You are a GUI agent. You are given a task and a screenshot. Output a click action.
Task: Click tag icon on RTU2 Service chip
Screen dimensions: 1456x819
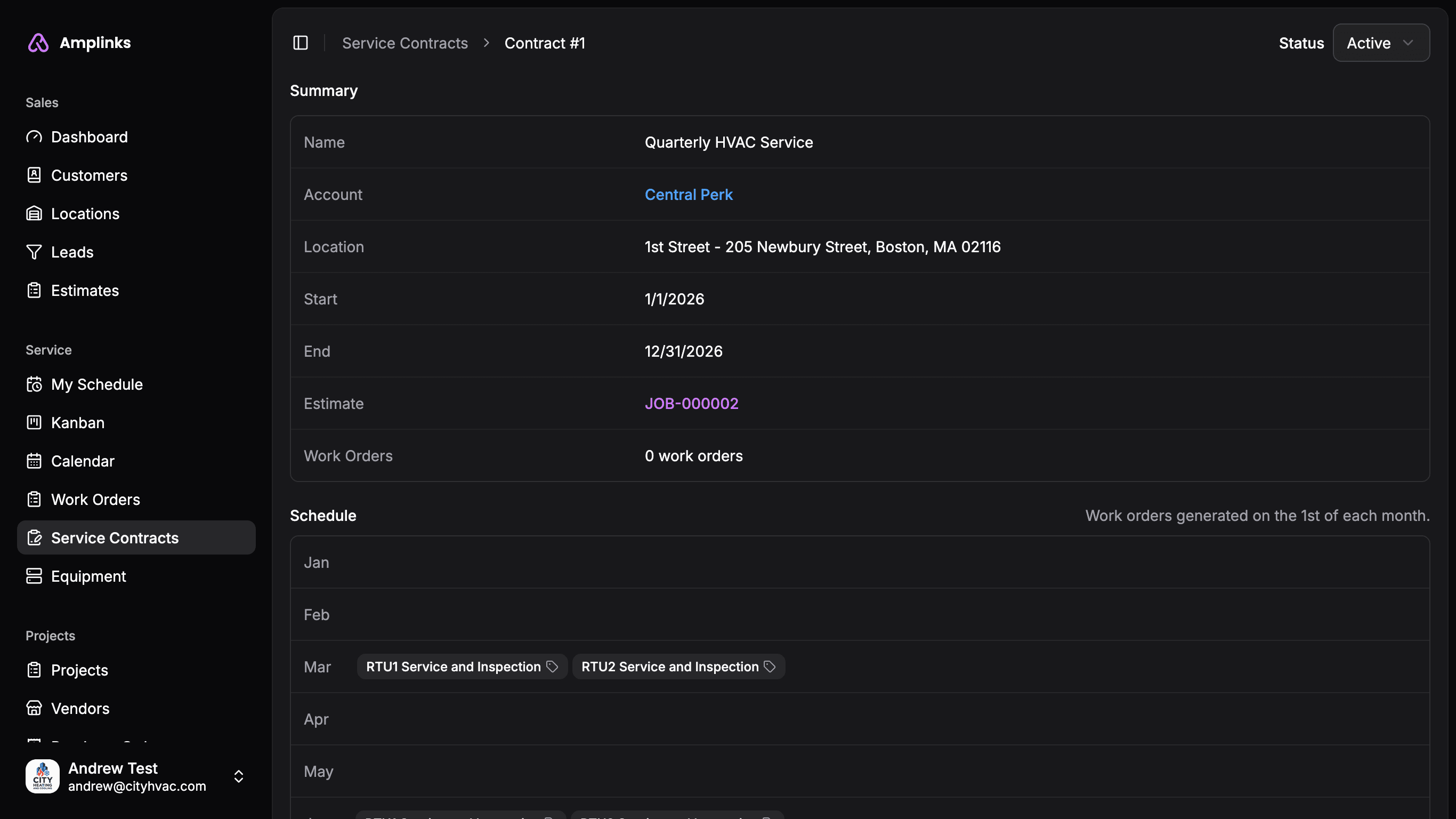click(x=770, y=667)
